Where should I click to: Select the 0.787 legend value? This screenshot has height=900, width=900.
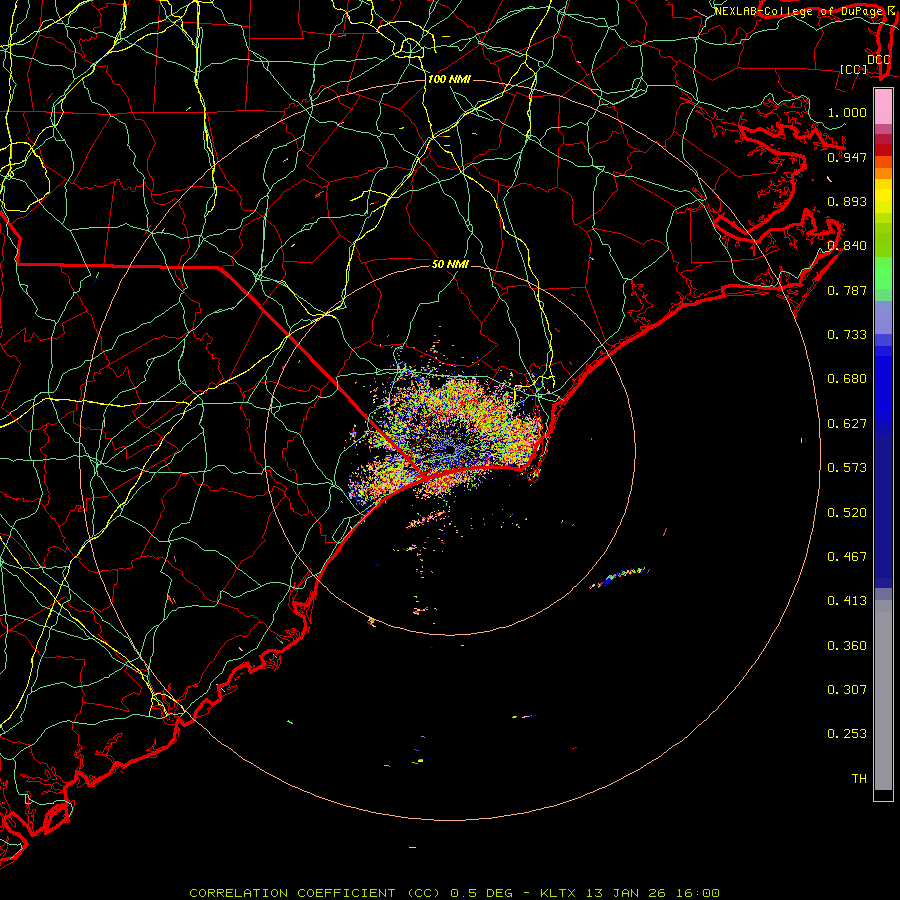(847, 290)
